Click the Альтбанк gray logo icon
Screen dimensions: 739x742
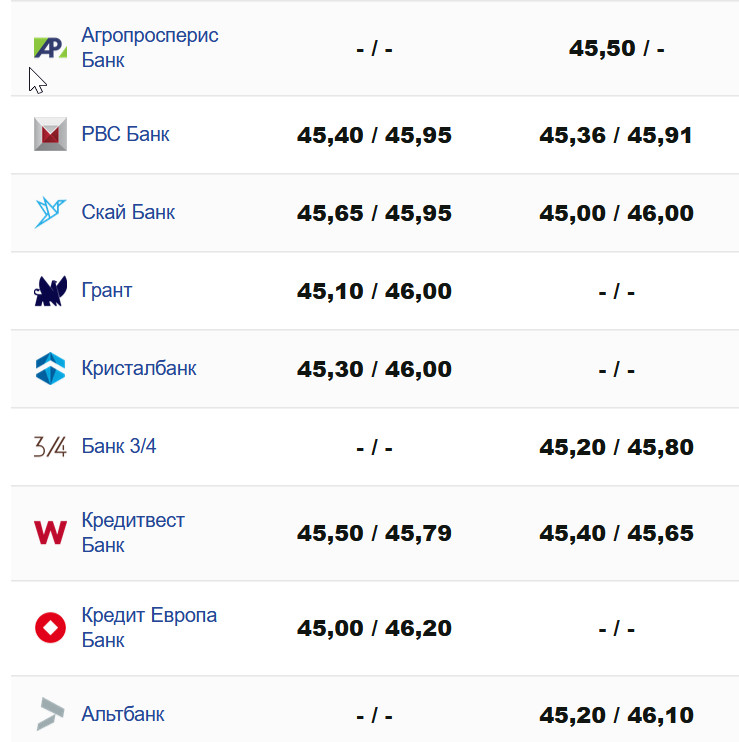[x=50, y=714]
